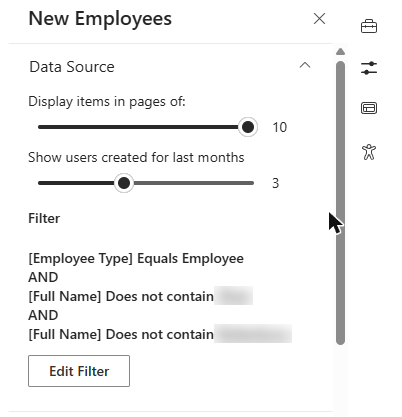Click the vertical scrollbar thumb
The image size is (402, 417).
(x=340, y=203)
